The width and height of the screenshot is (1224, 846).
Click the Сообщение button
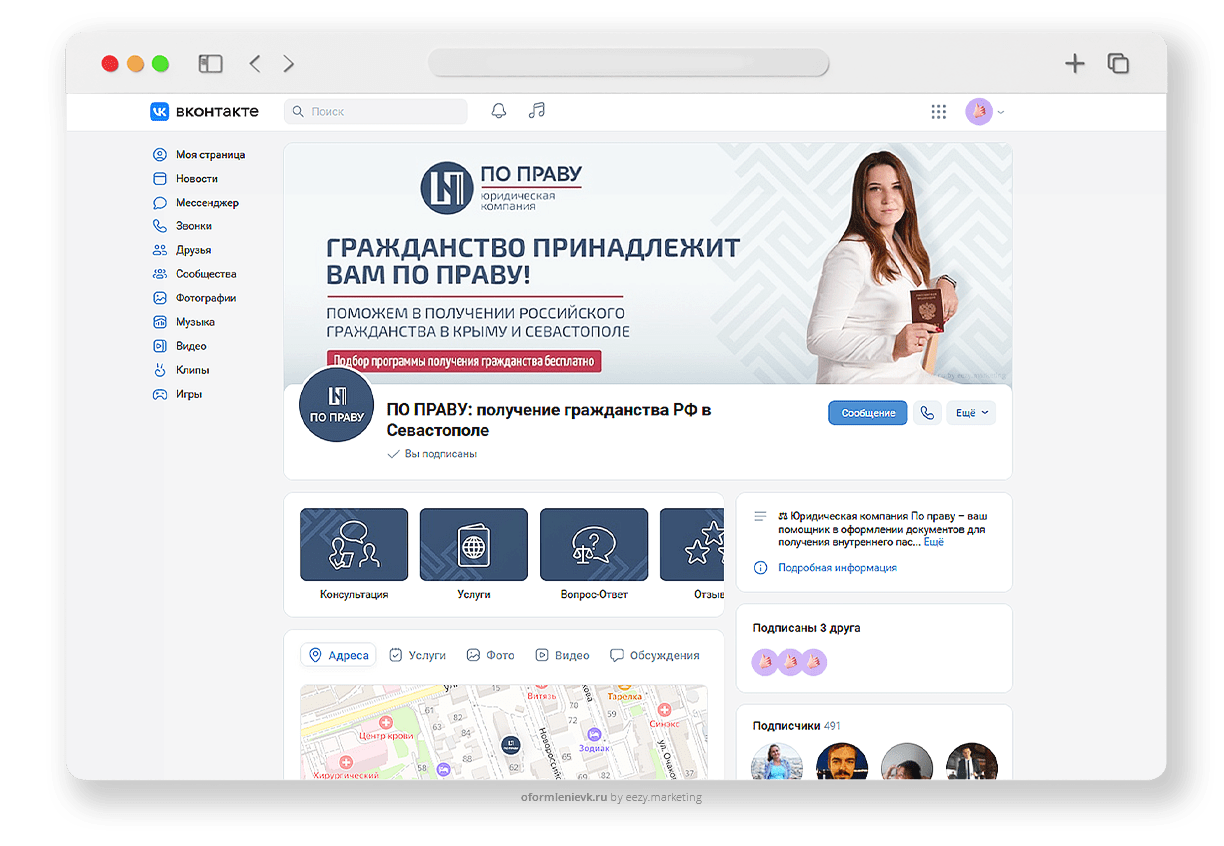point(867,413)
